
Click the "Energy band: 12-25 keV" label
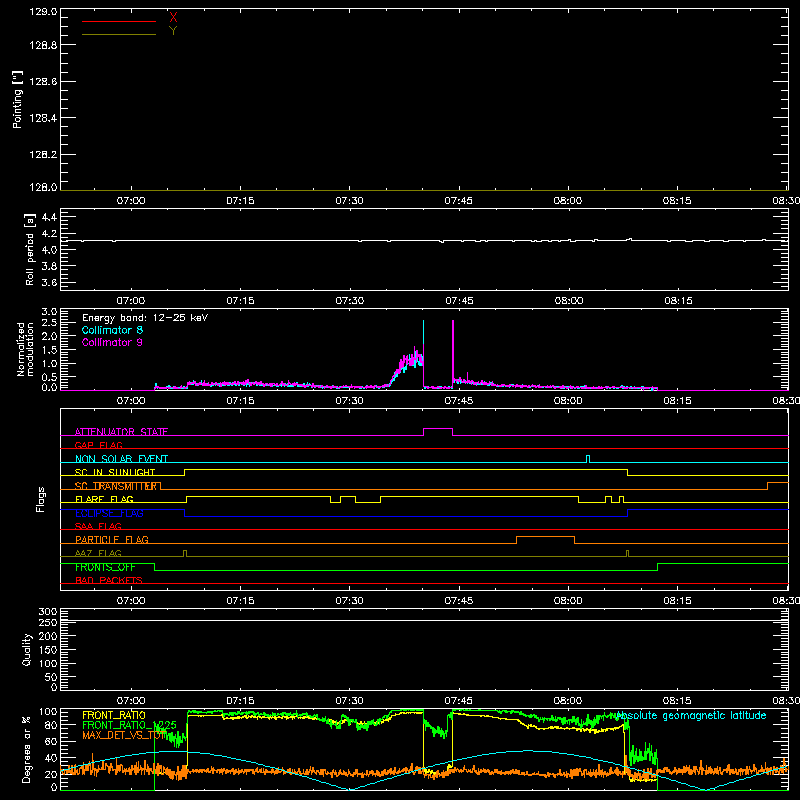[x=145, y=318]
